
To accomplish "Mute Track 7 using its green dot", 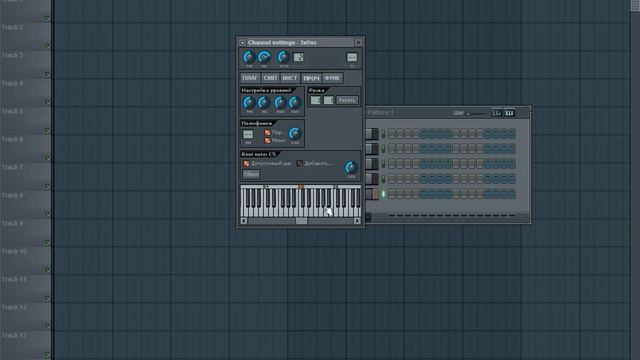I will (47, 186).
